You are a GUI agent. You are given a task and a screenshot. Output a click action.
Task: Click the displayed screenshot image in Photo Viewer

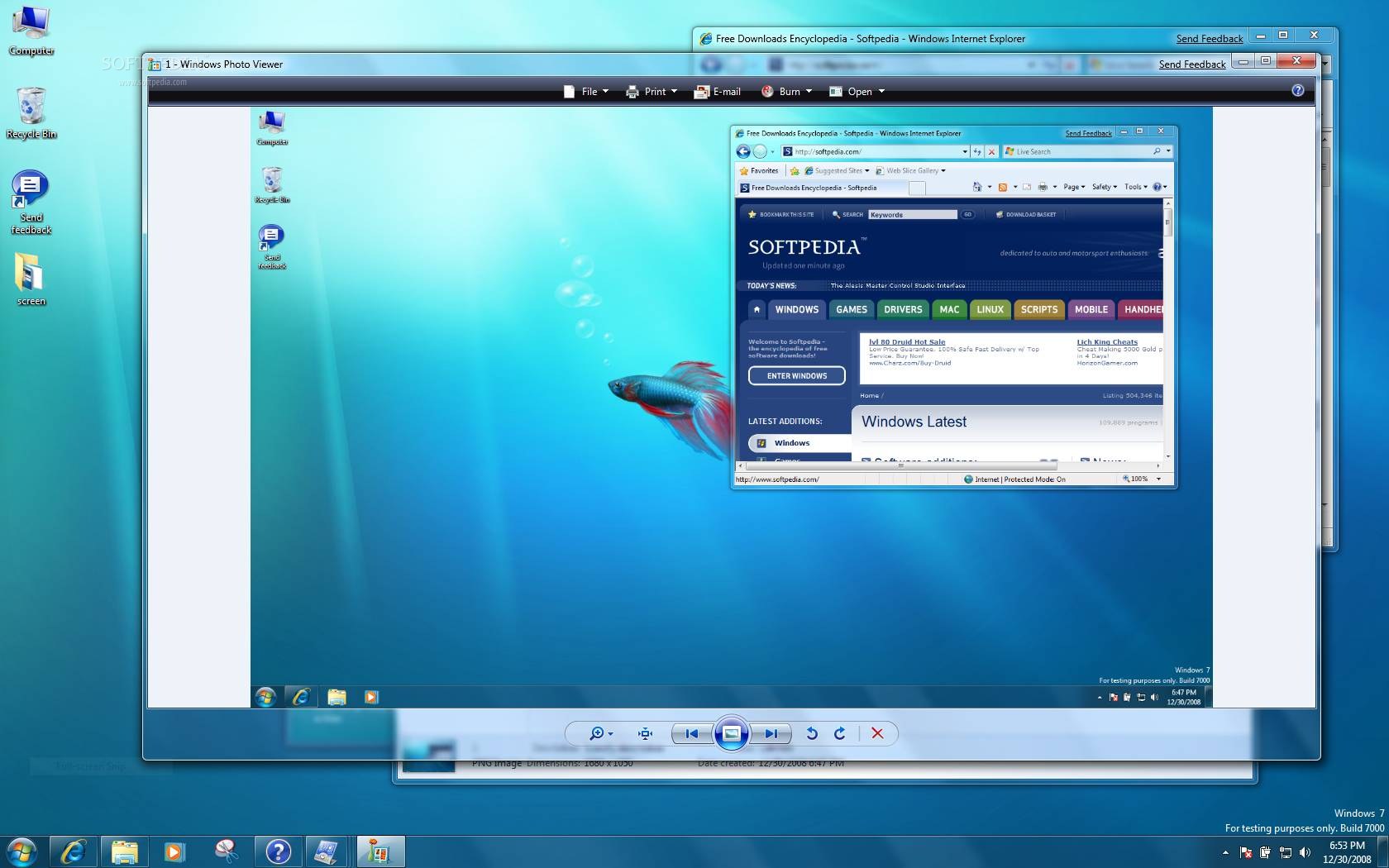[x=732, y=408]
